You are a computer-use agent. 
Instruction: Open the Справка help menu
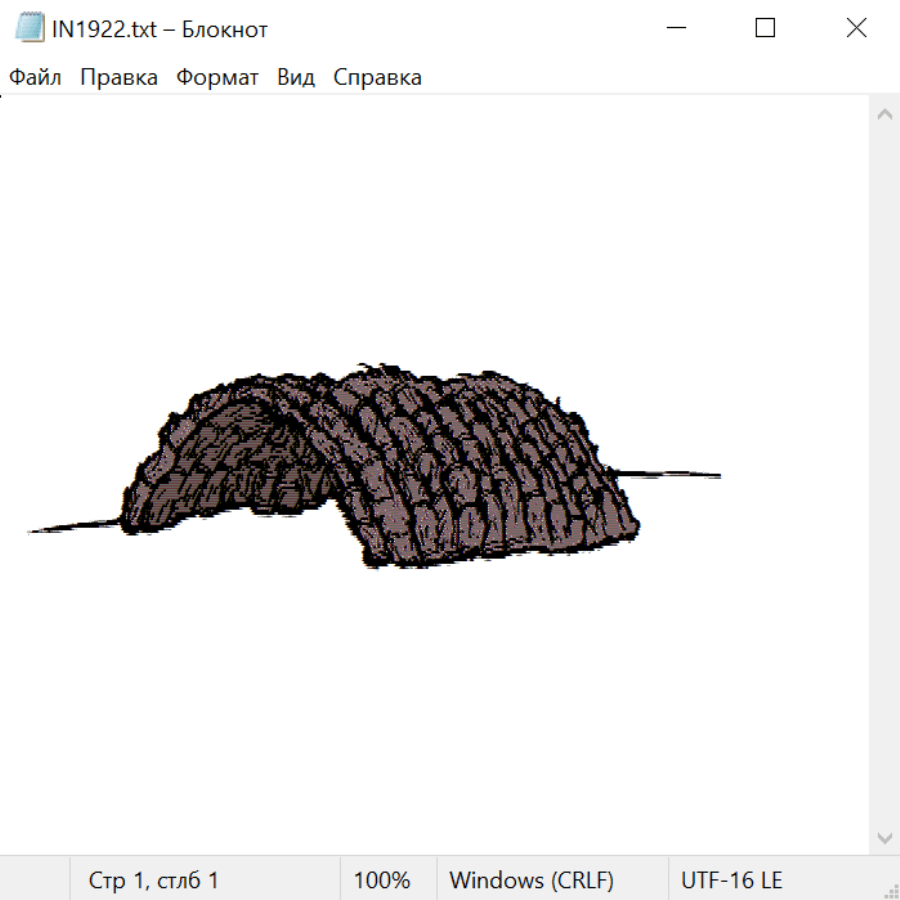(x=377, y=78)
